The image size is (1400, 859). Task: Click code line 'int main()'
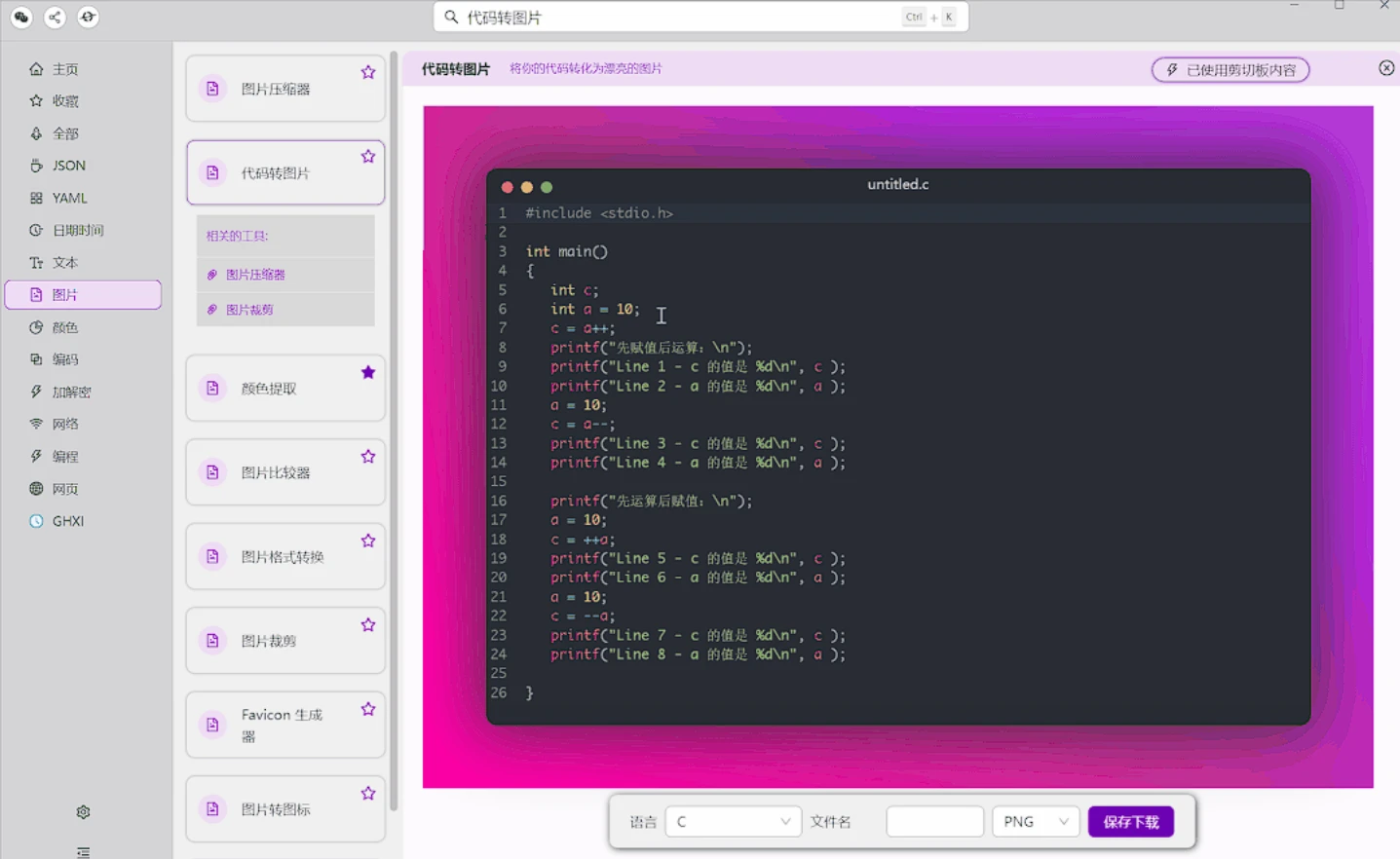[x=567, y=251]
